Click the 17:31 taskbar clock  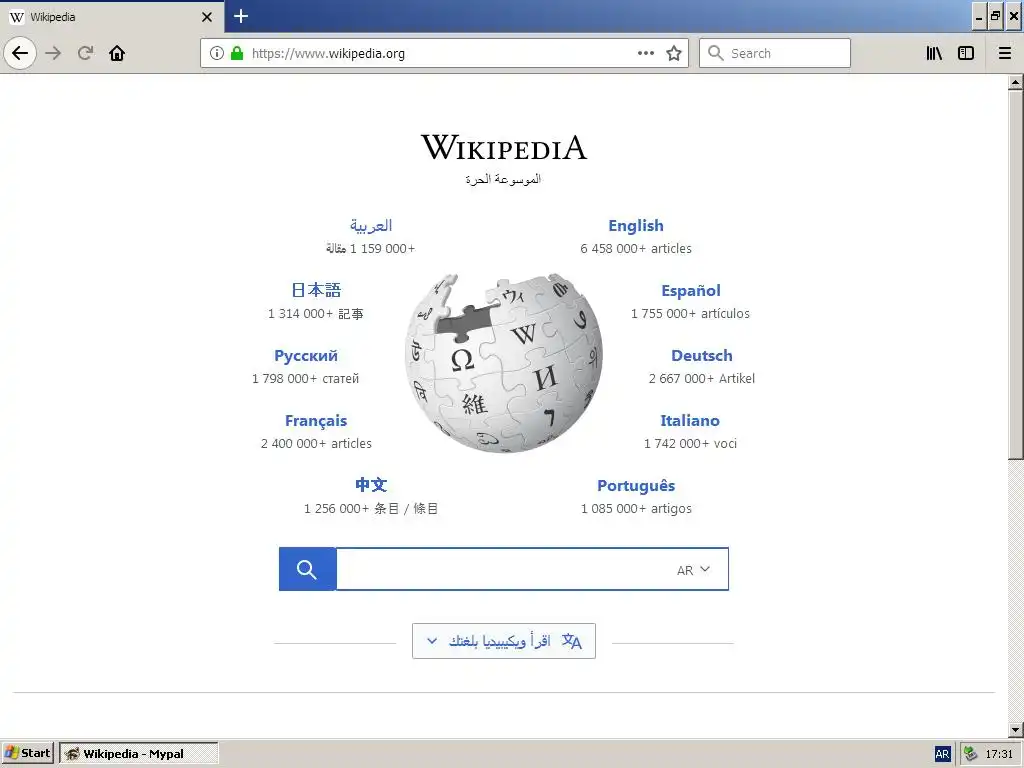[x=999, y=754]
